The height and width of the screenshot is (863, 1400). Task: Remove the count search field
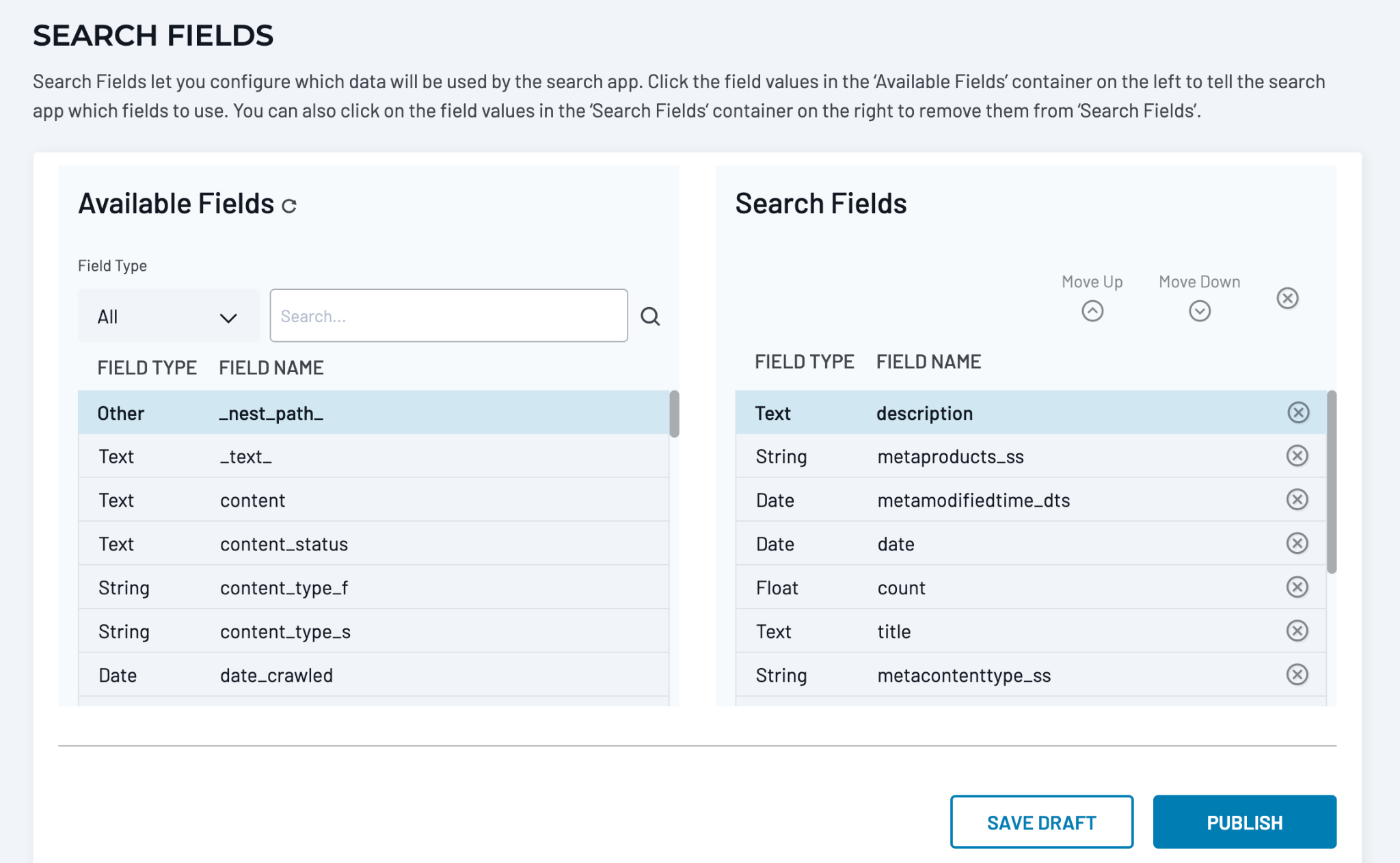pos(1297,587)
